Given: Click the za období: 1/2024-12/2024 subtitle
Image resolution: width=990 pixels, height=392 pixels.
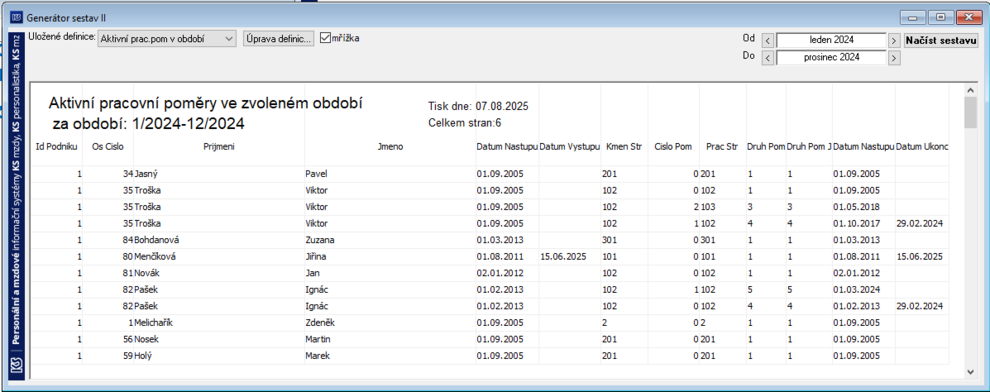Looking at the screenshot, I should 149,124.
